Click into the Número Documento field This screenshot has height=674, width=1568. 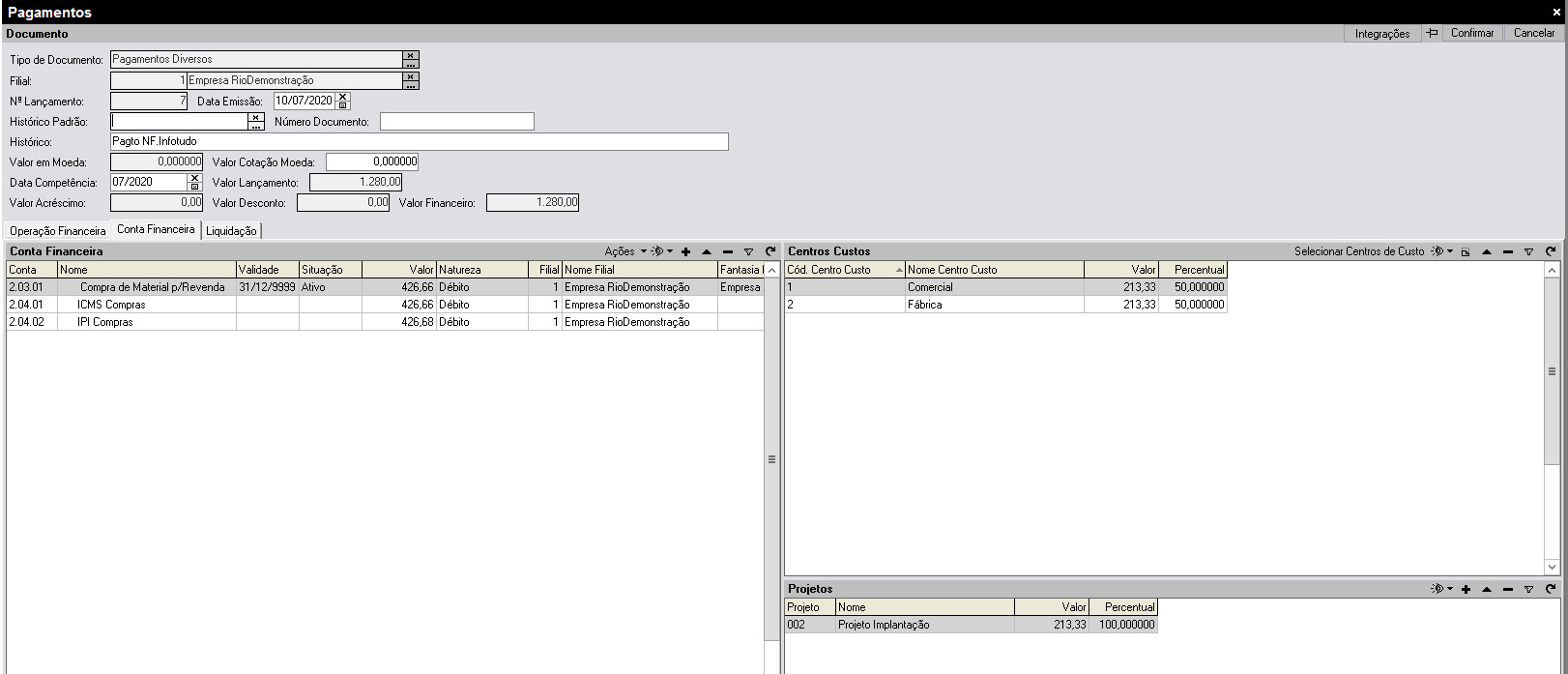point(456,122)
